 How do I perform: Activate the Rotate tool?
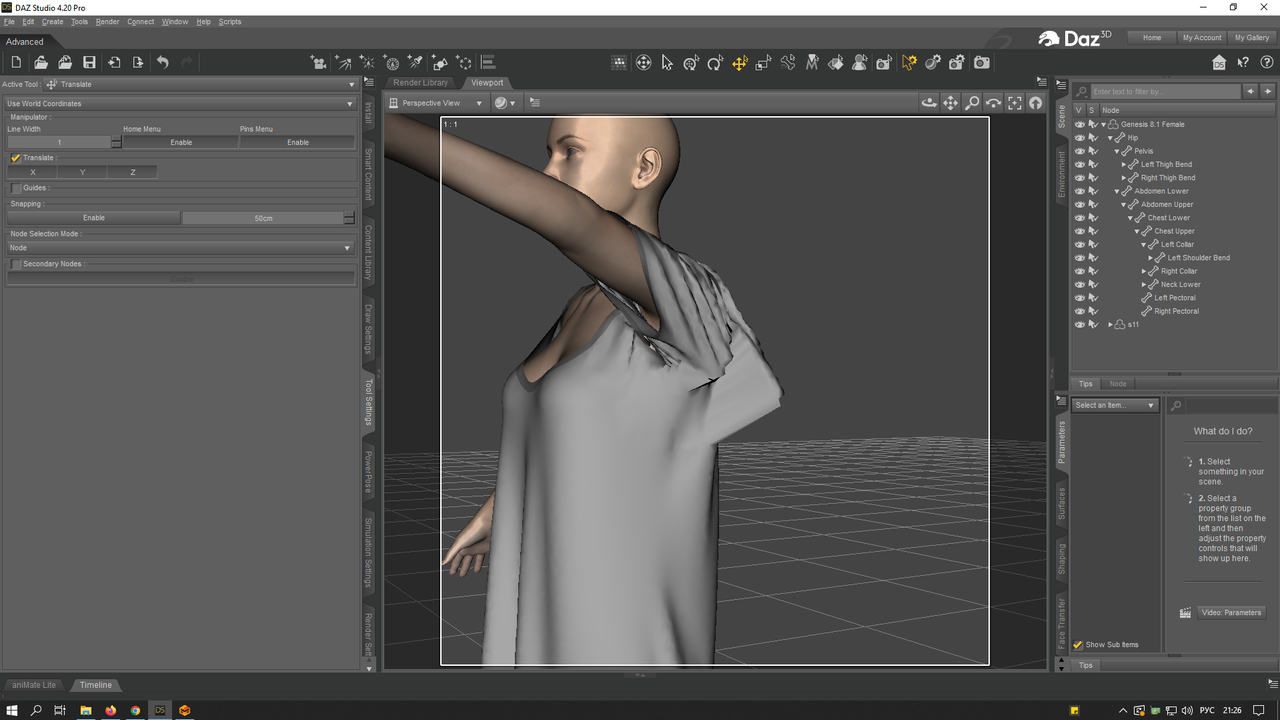(x=715, y=63)
